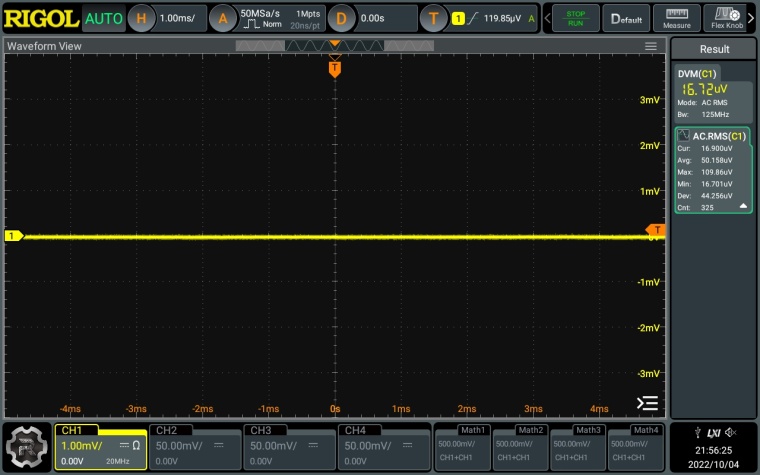
Task: Open the Result panel tab
Action: (x=714, y=49)
